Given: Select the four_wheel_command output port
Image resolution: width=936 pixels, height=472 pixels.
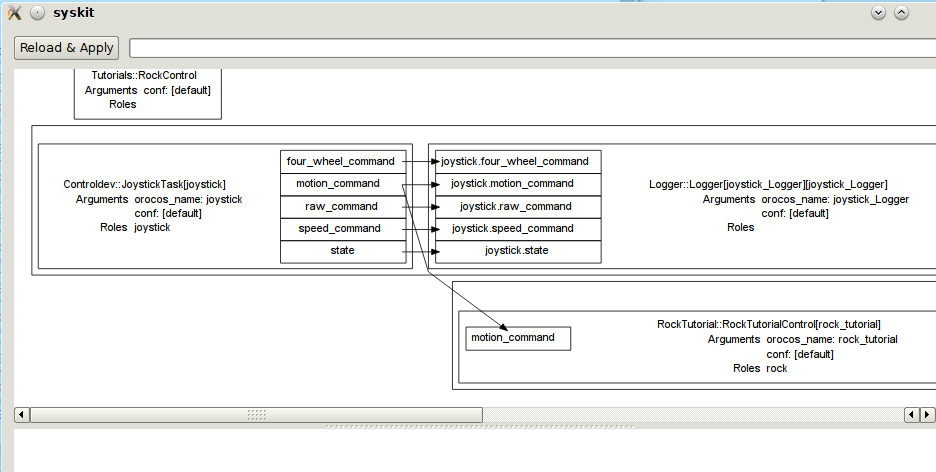Looking at the screenshot, I should tap(343, 162).
